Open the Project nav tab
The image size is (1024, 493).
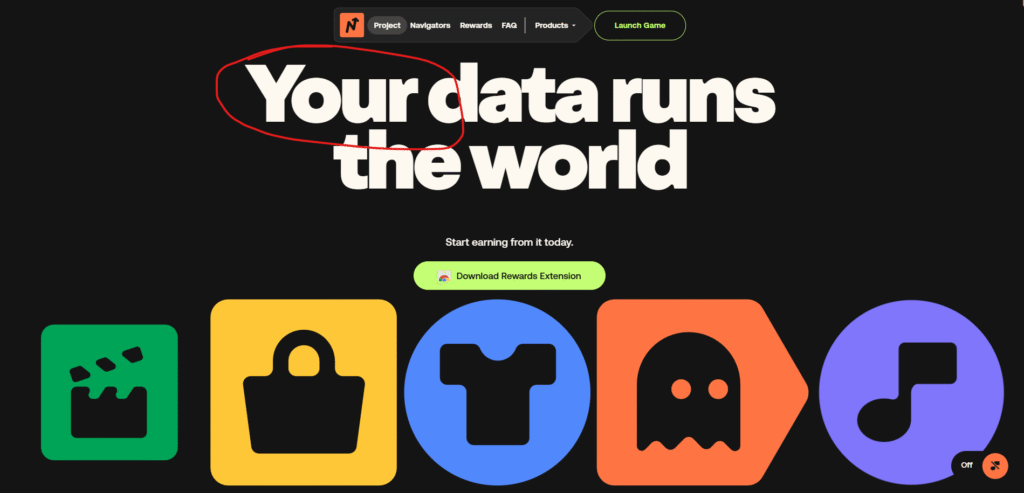pyautogui.click(x=387, y=25)
